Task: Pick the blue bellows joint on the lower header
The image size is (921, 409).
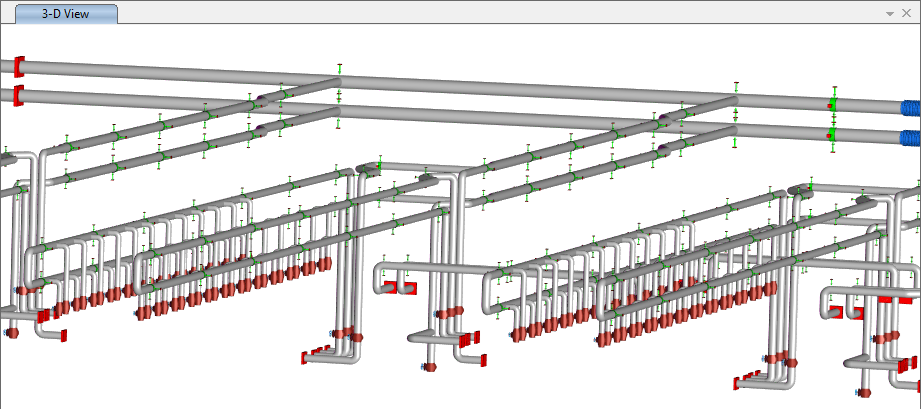Action: pyautogui.click(x=911, y=137)
